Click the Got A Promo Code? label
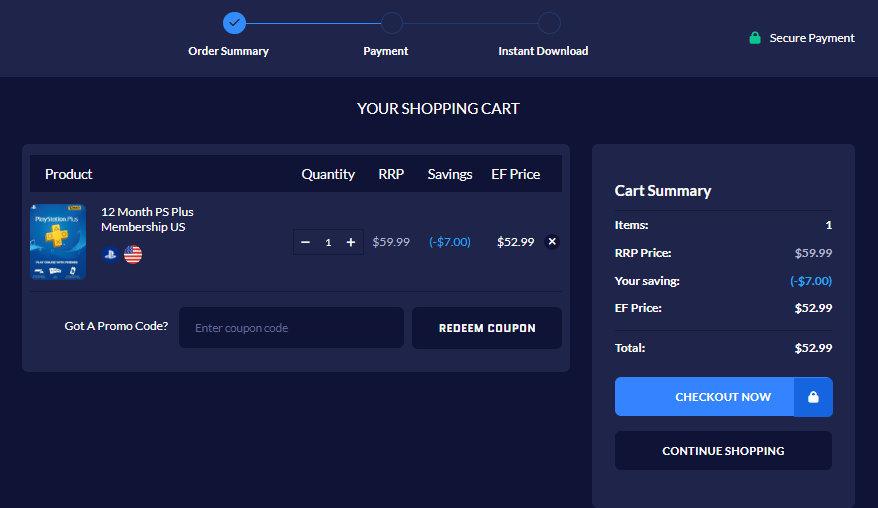The width and height of the screenshot is (878, 508). point(116,326)
